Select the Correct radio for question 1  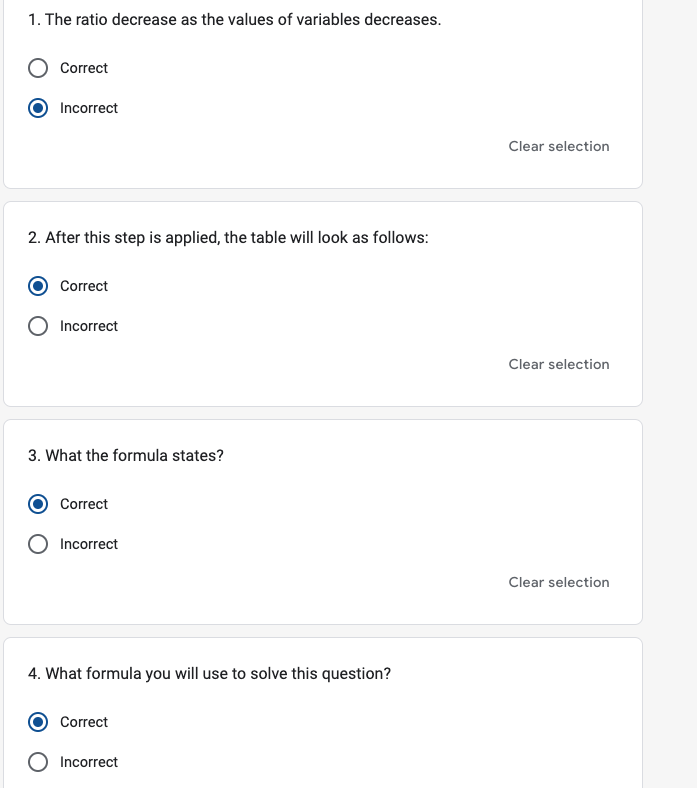tap(38, 68)
